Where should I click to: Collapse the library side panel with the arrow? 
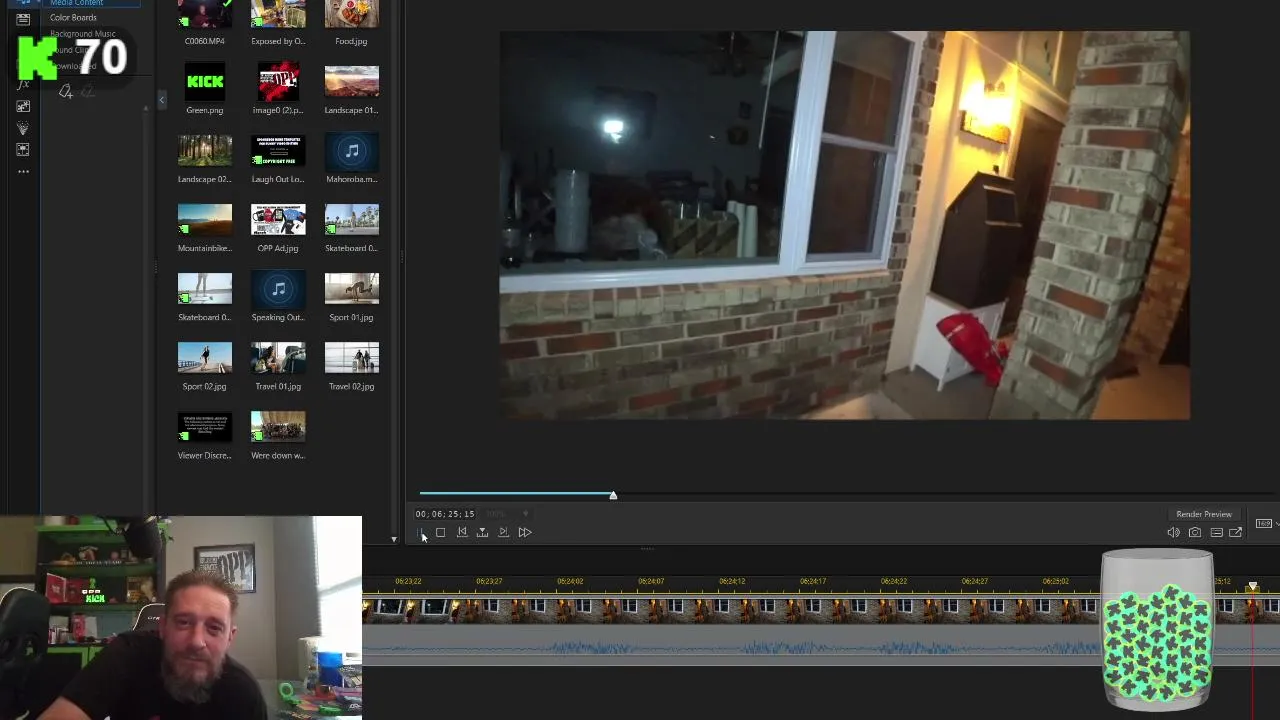pos(162,99)
